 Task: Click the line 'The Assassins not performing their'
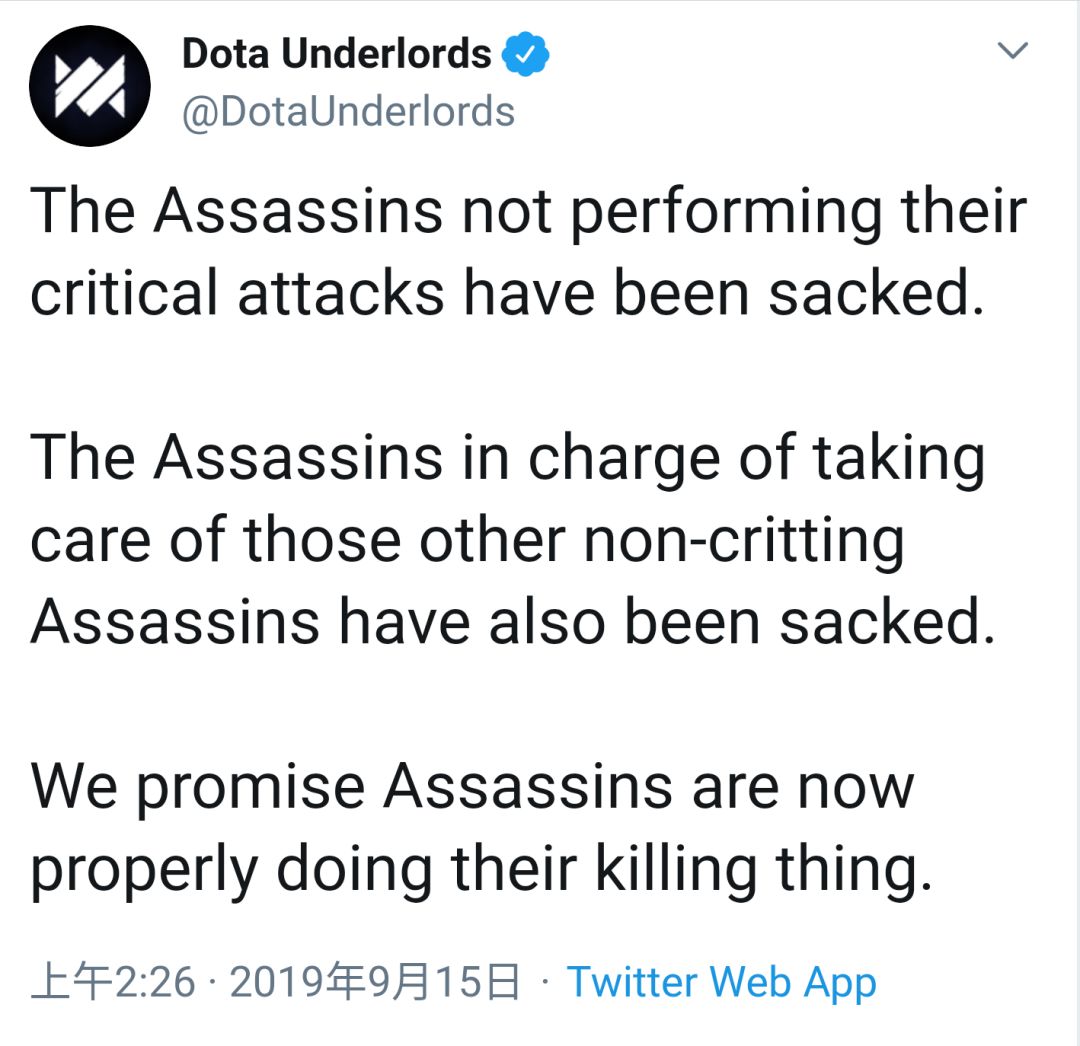pyautogui.click(x=528, y=212)
